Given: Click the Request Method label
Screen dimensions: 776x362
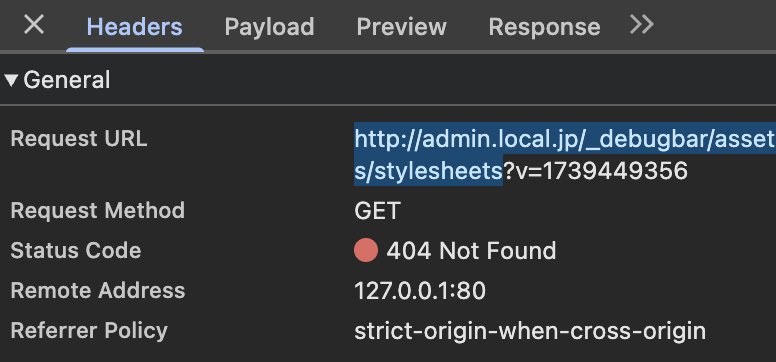Looking at the screenshot, I should click(97, 210).
